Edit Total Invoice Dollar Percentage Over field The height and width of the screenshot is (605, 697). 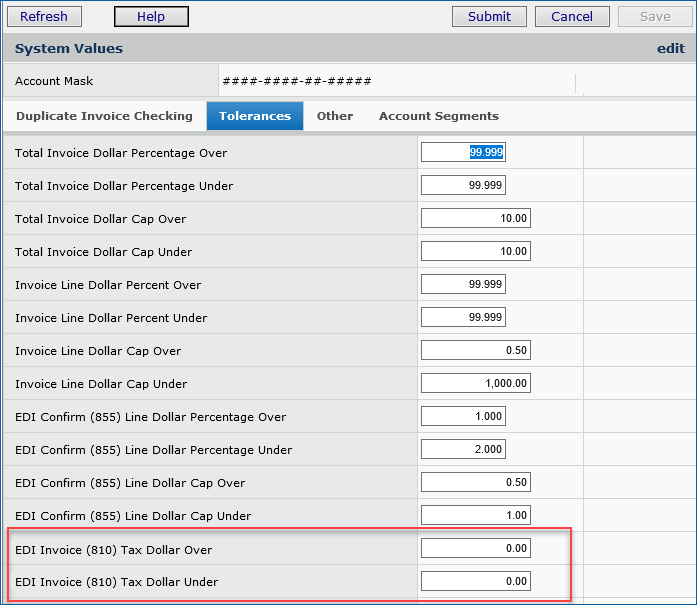click(463, 152)
